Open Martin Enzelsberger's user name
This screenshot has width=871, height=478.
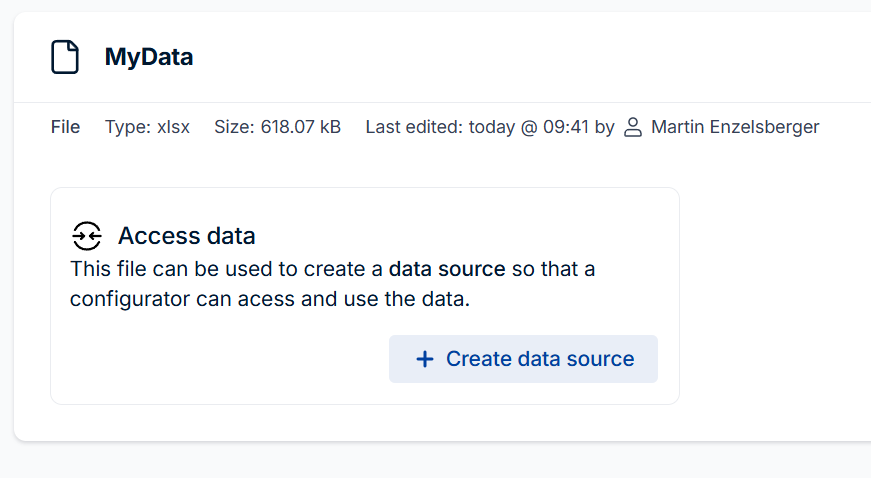[734, 127]
